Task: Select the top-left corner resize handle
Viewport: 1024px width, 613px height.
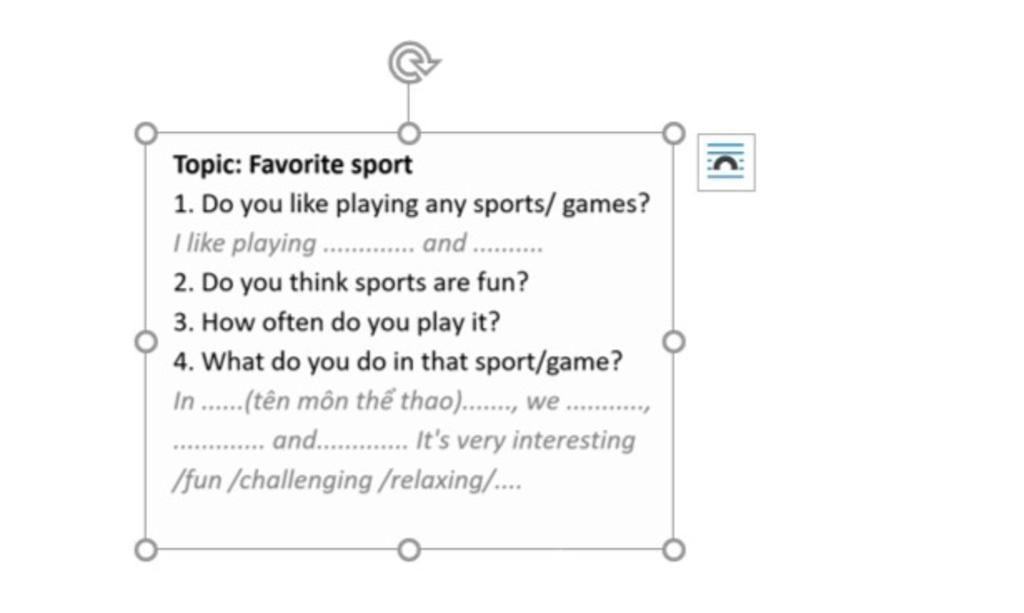Action: (x=146, y=133)
